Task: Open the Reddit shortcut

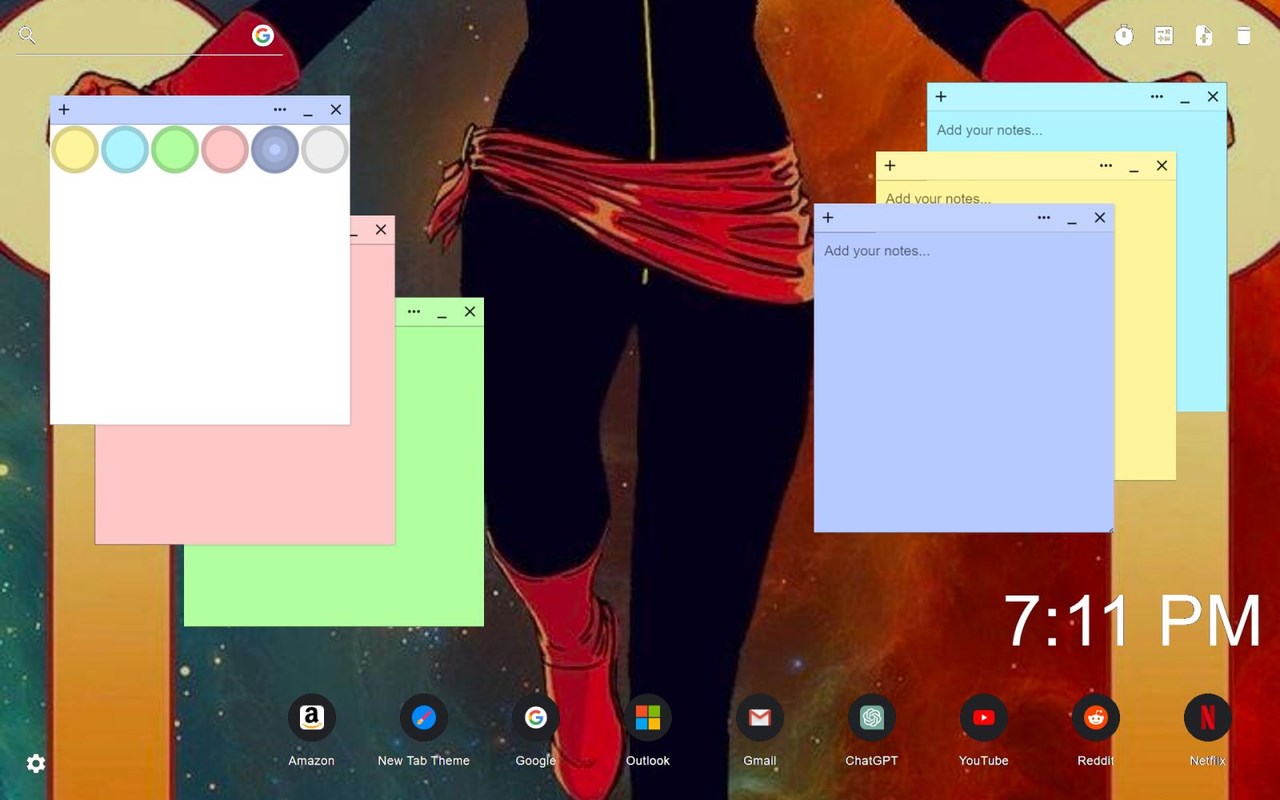Action: 1096,717
